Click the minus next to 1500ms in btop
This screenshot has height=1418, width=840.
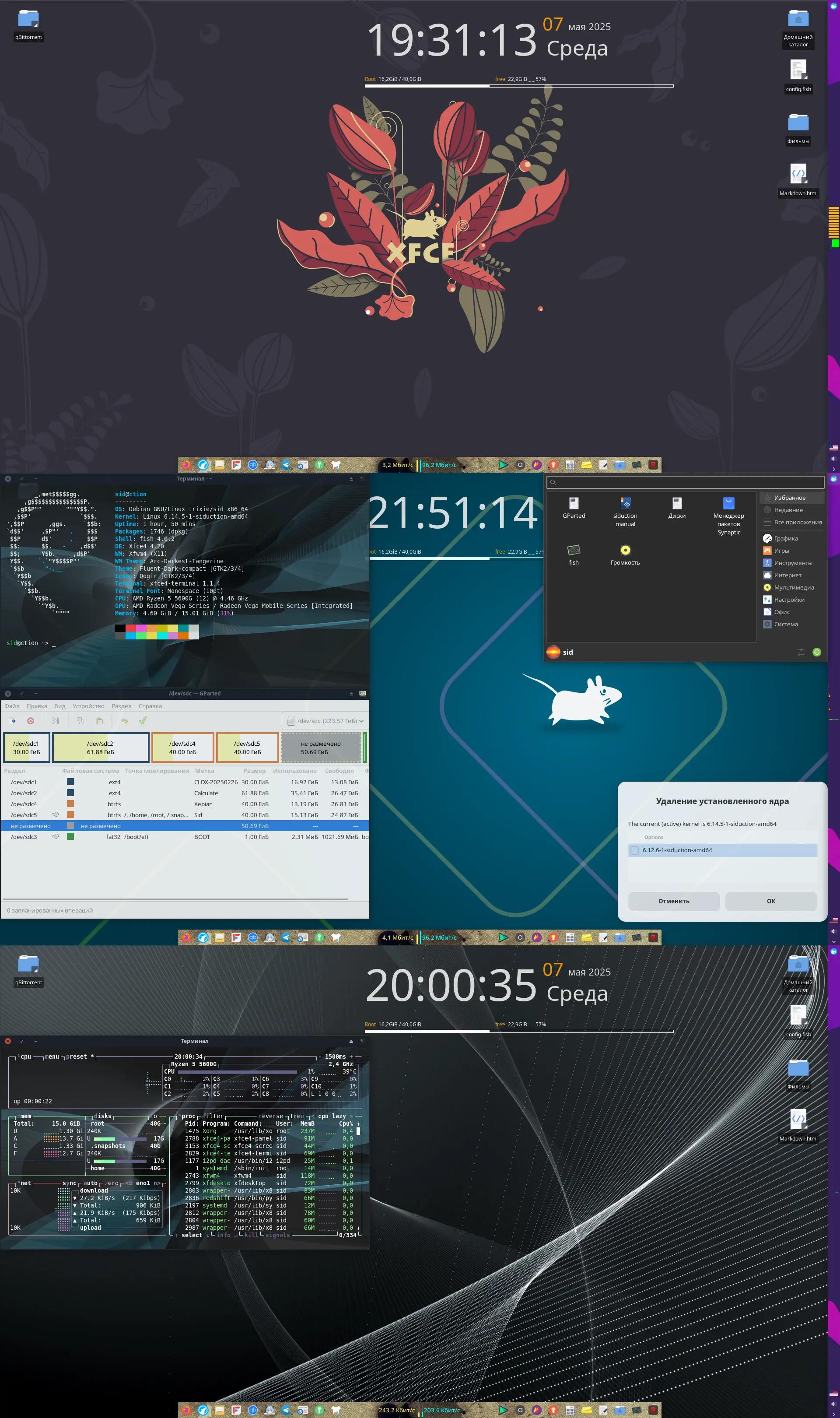tap(320, 1057)
